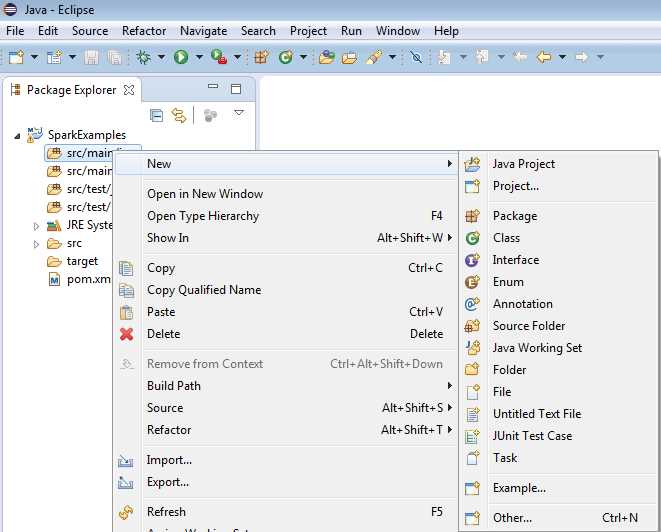661x532 pixels.
Task: Choose Copy Qualified Name
Action: tap(287, 290)
